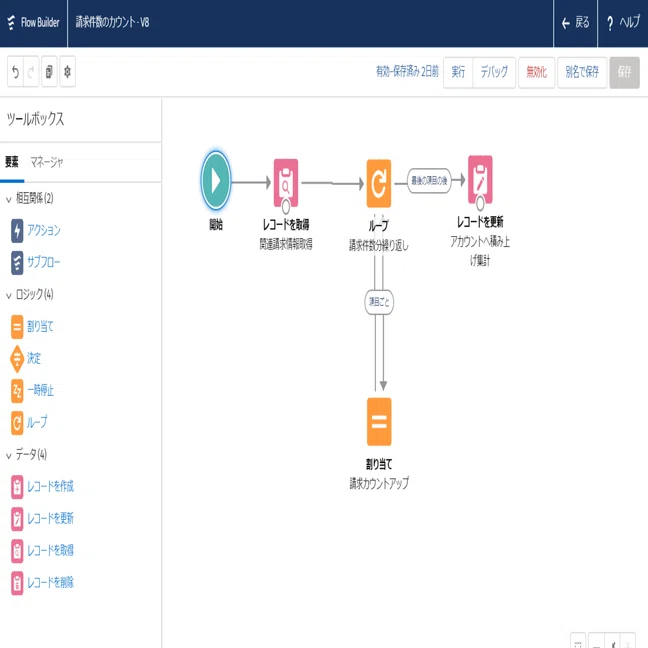
Task: Click the 一時停止 link in toolbox
Action: tap(40, 390)
